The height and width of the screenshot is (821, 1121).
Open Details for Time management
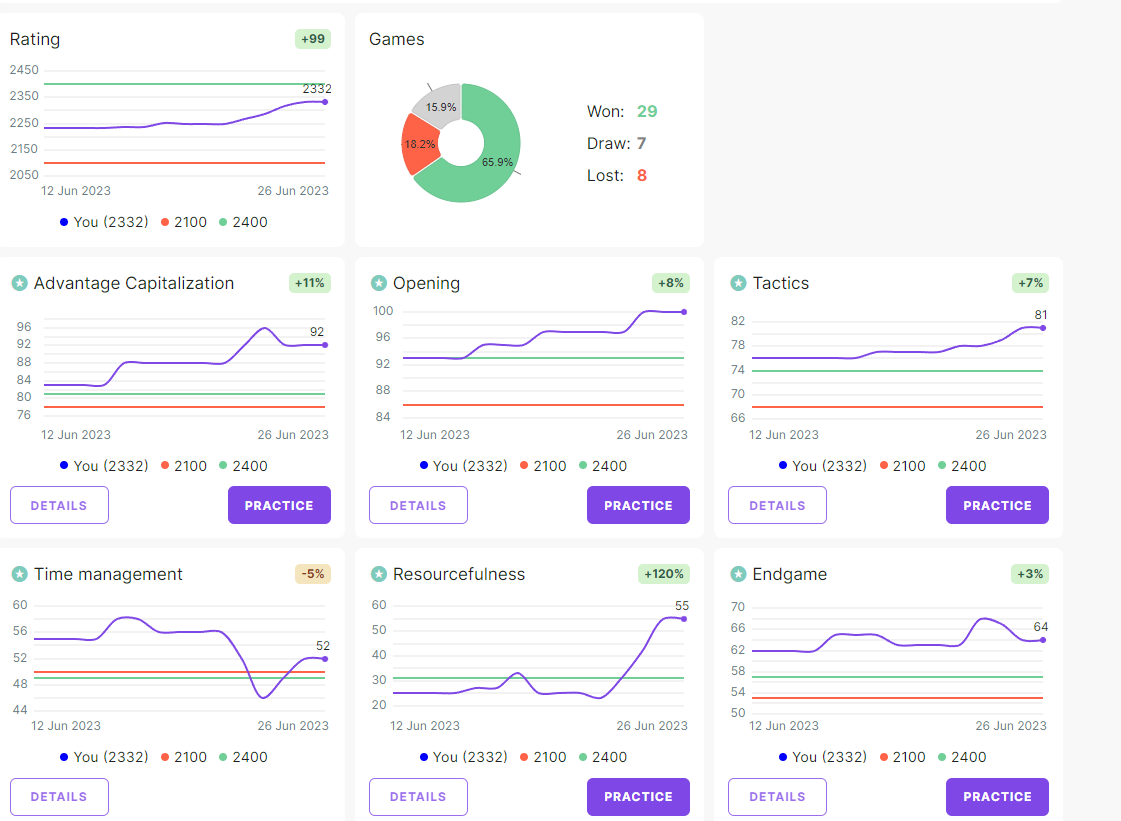pyautogui.click(x=59, y=797)
